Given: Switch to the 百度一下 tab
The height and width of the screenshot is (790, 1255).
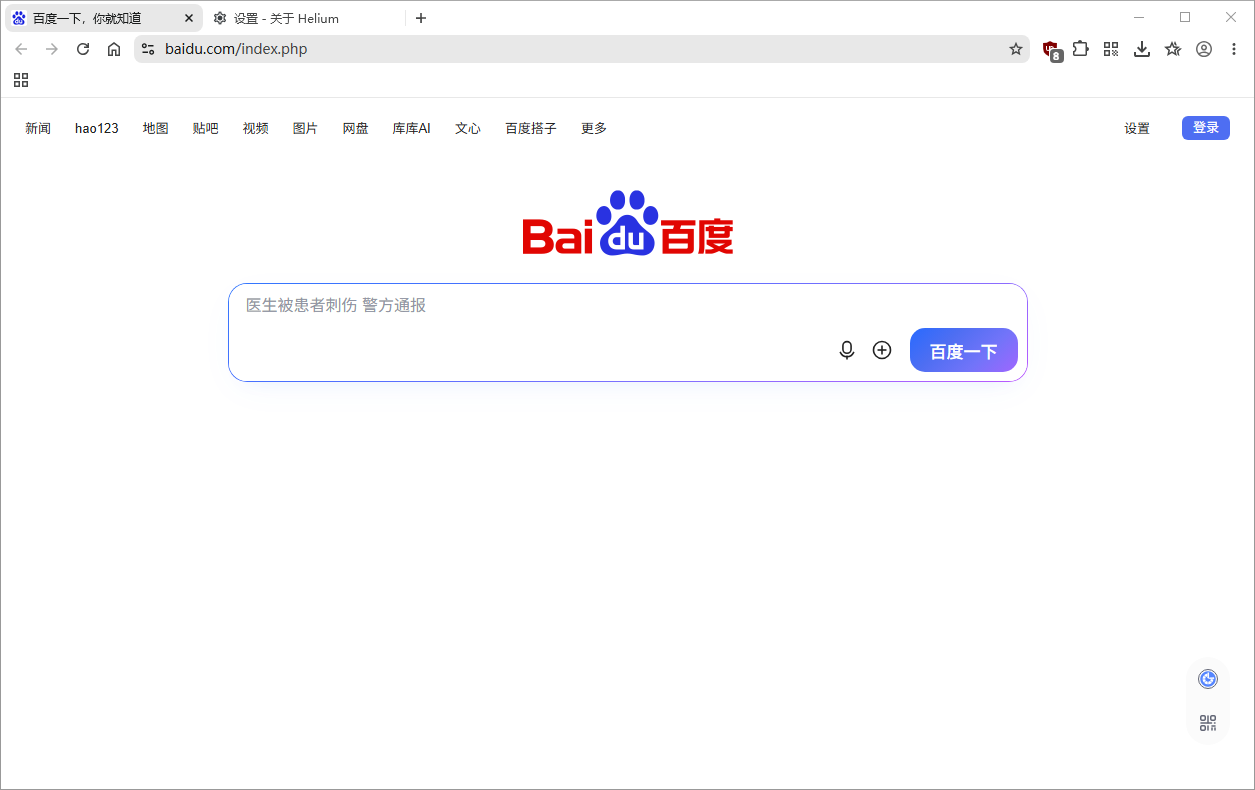Looking at the screenshot, I should pos(104,18).
